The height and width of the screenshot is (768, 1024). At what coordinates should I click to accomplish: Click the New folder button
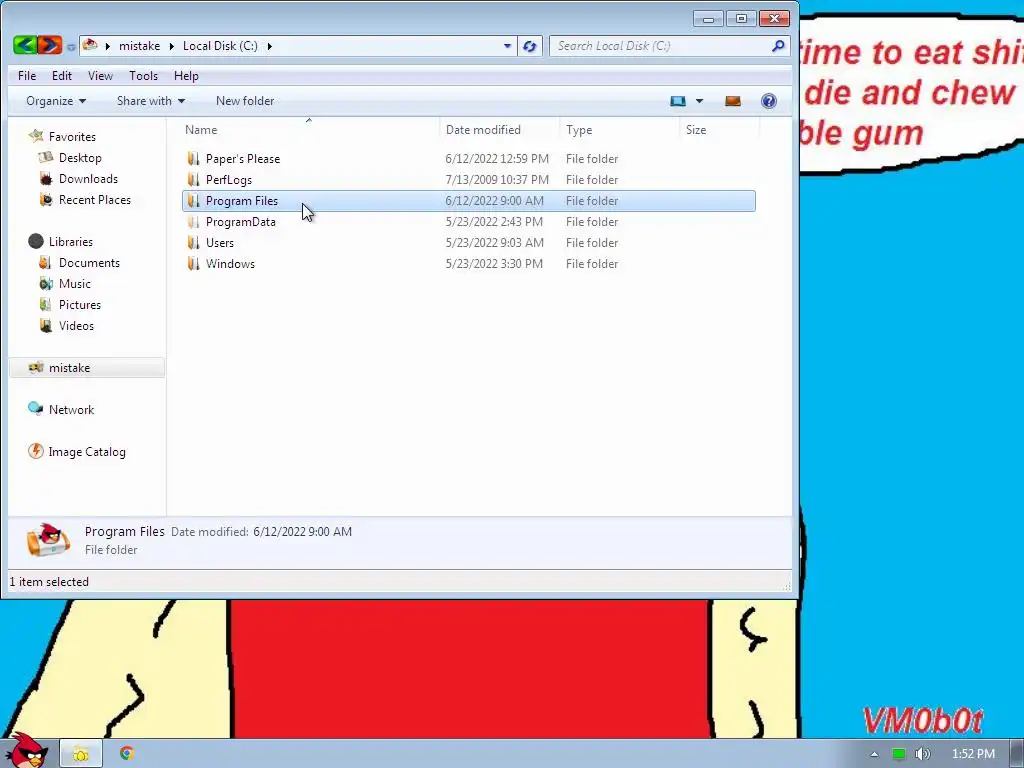point(245,101)
